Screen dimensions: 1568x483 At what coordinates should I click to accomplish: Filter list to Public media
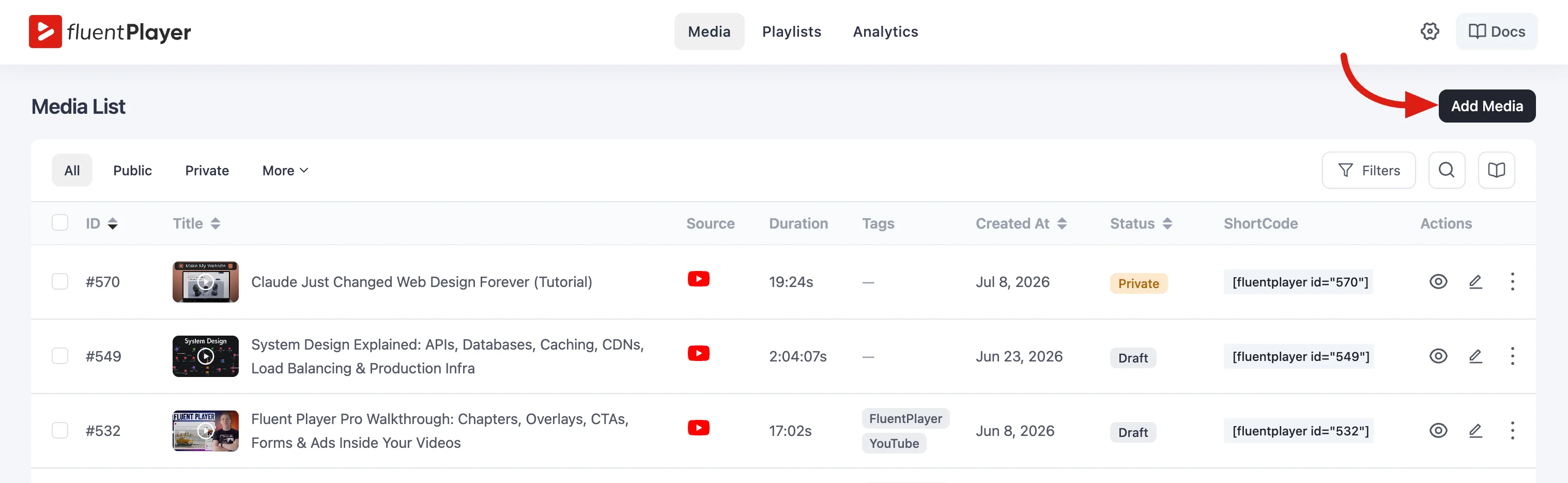(132, 171)
